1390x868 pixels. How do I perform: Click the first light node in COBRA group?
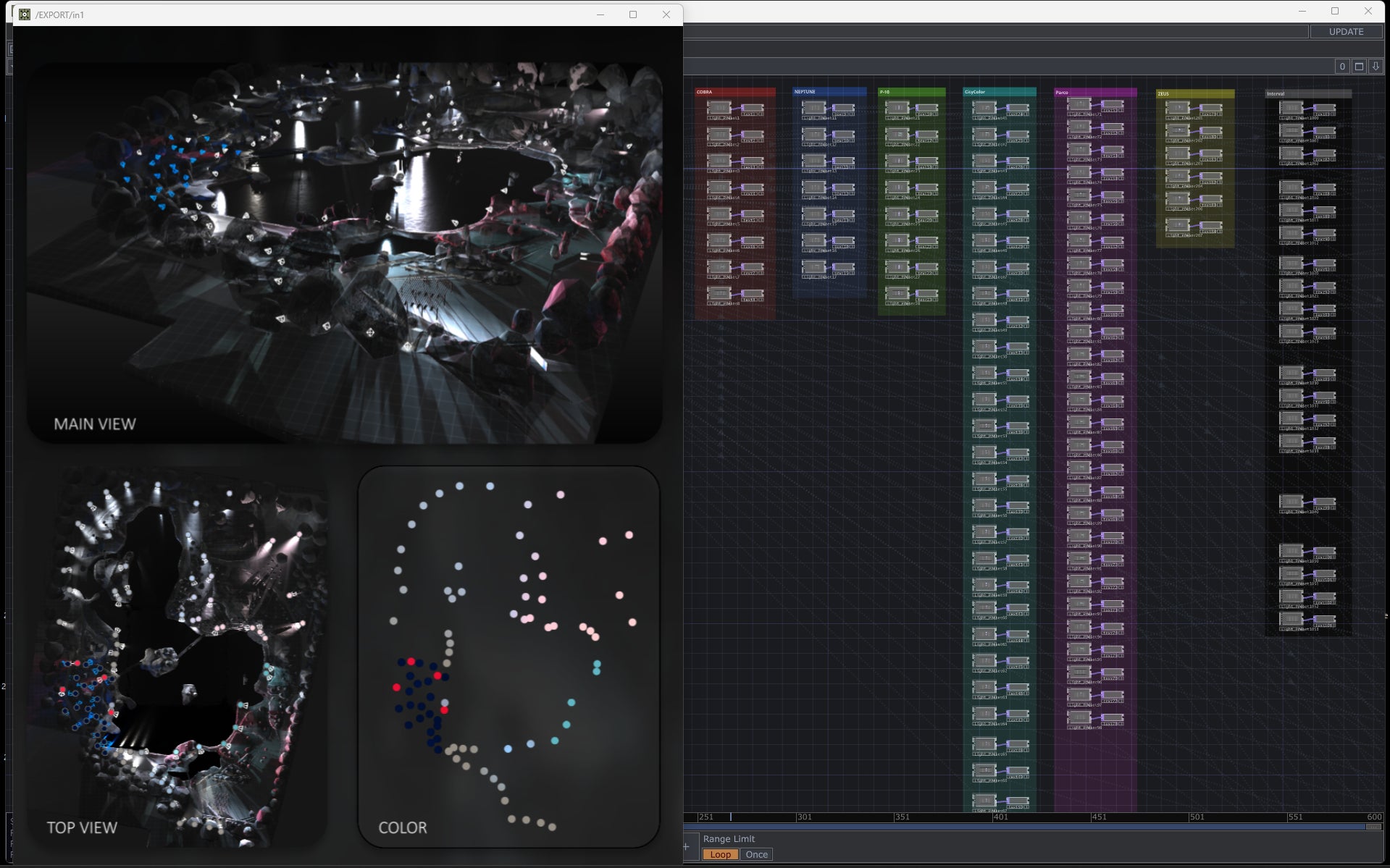[719, 108]
